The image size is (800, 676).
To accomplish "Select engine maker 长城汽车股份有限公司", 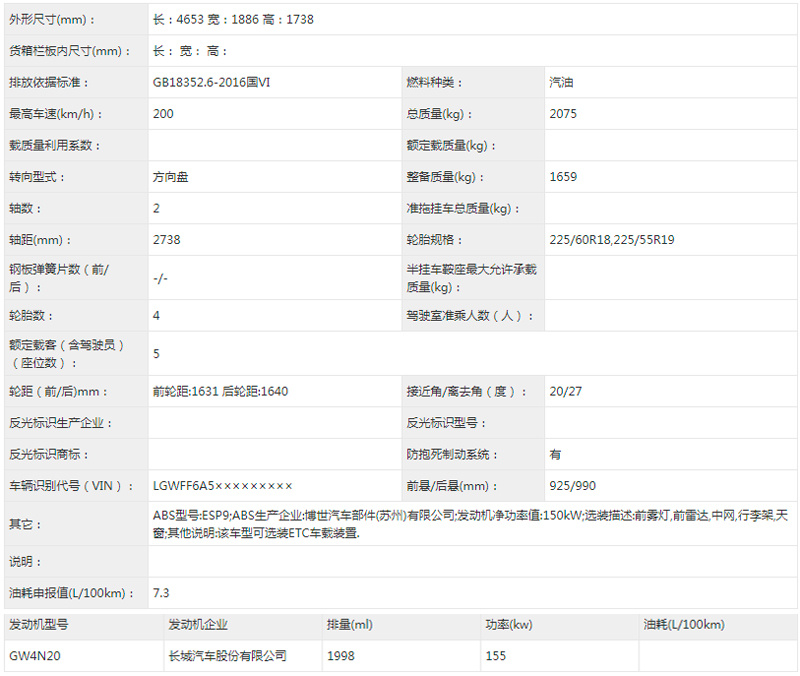I will (x=228, y=656).
